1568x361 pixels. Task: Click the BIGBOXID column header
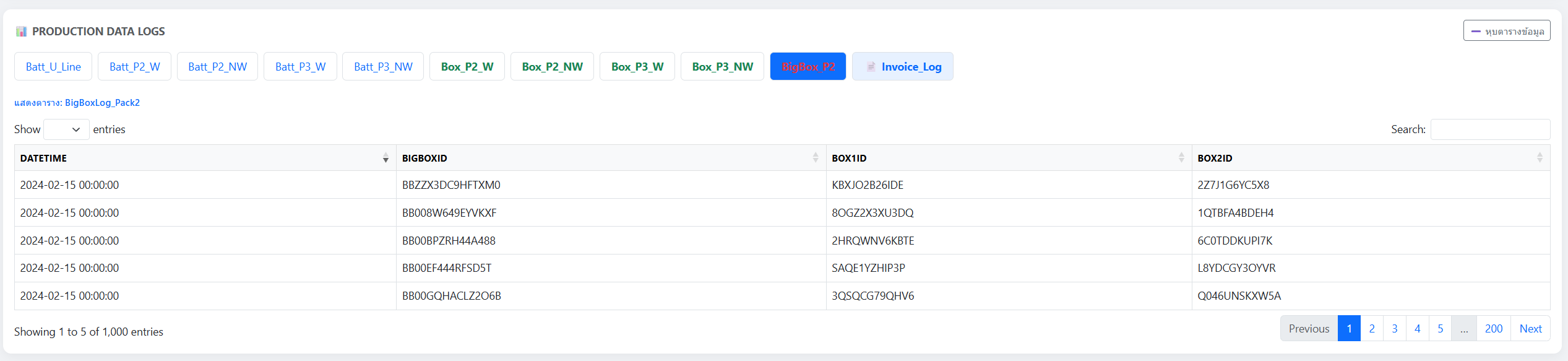click(611, 158)
